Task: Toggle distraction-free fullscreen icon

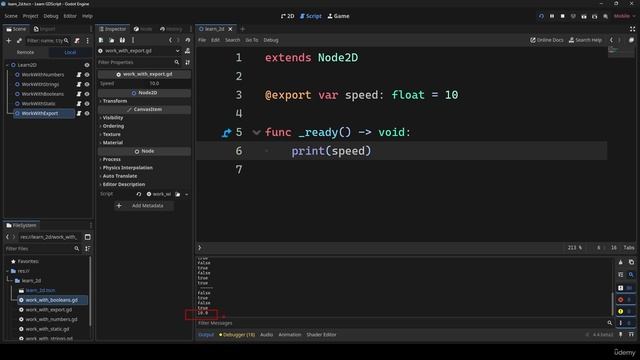Action: (x=632, y=29)
